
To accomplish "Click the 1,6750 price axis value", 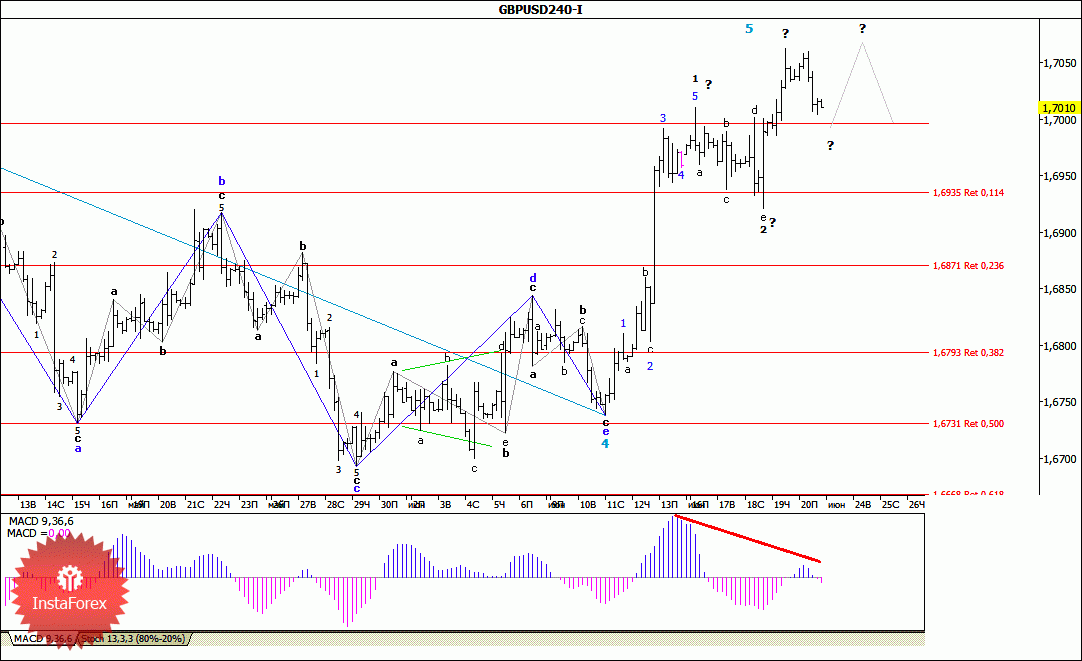I will coord(1059,402).
